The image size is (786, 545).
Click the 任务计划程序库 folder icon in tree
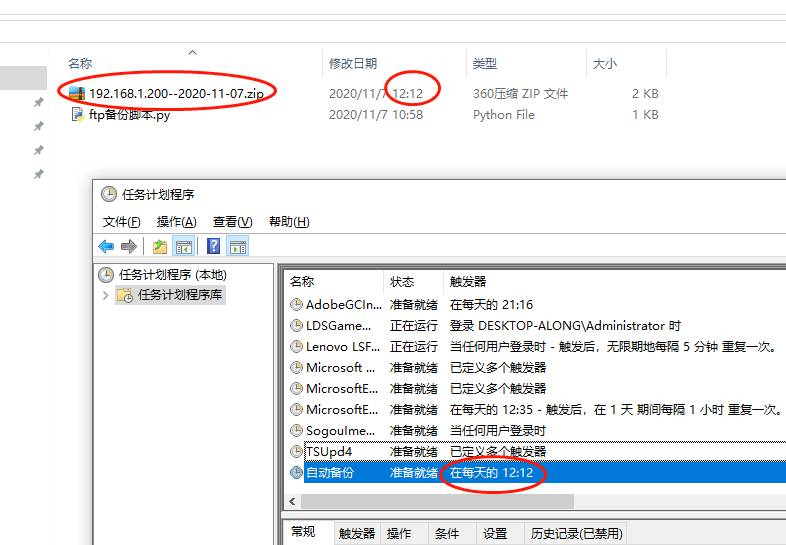point(125,295)
